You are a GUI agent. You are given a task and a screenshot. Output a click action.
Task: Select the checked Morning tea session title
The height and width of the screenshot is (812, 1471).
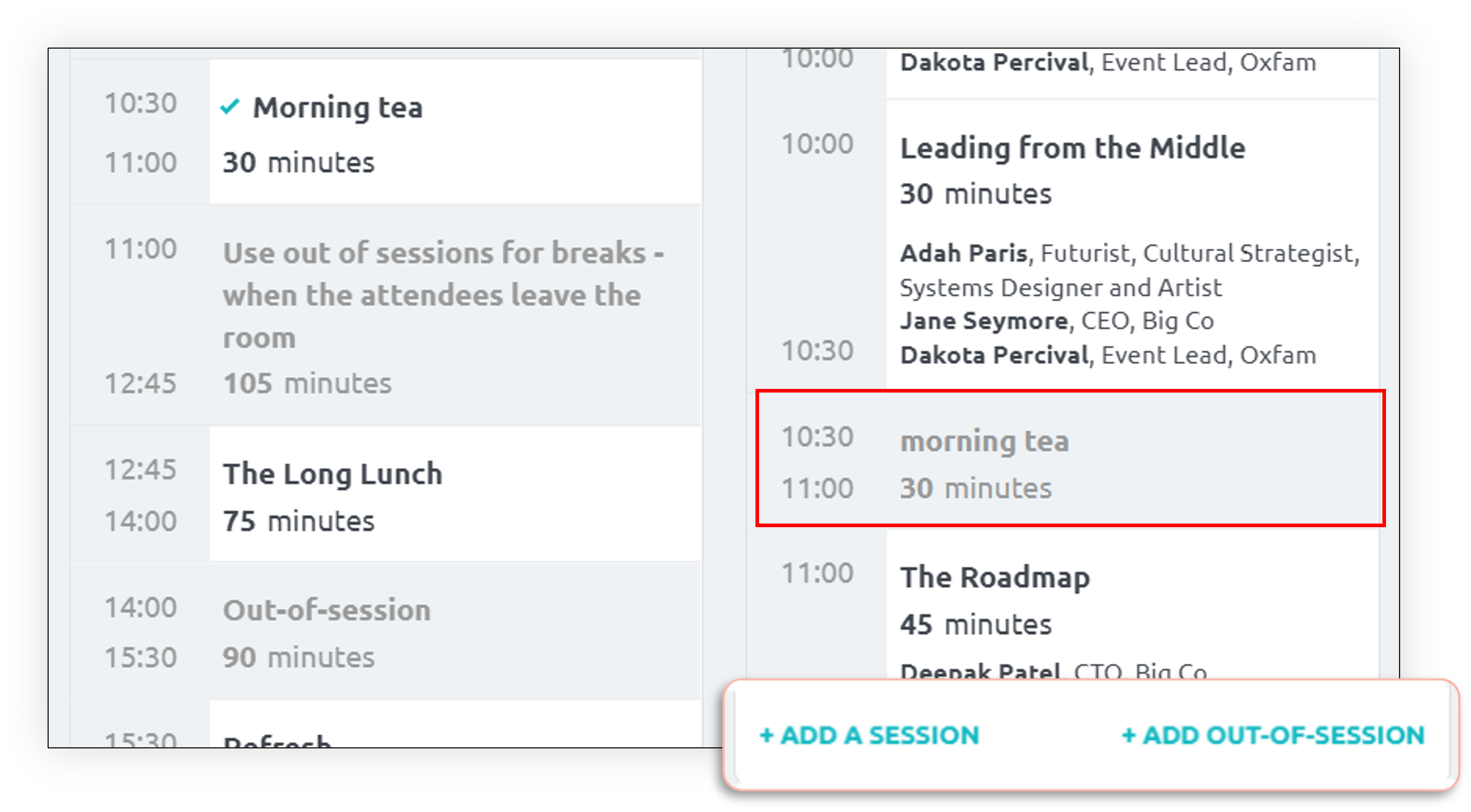pos(337,107)
